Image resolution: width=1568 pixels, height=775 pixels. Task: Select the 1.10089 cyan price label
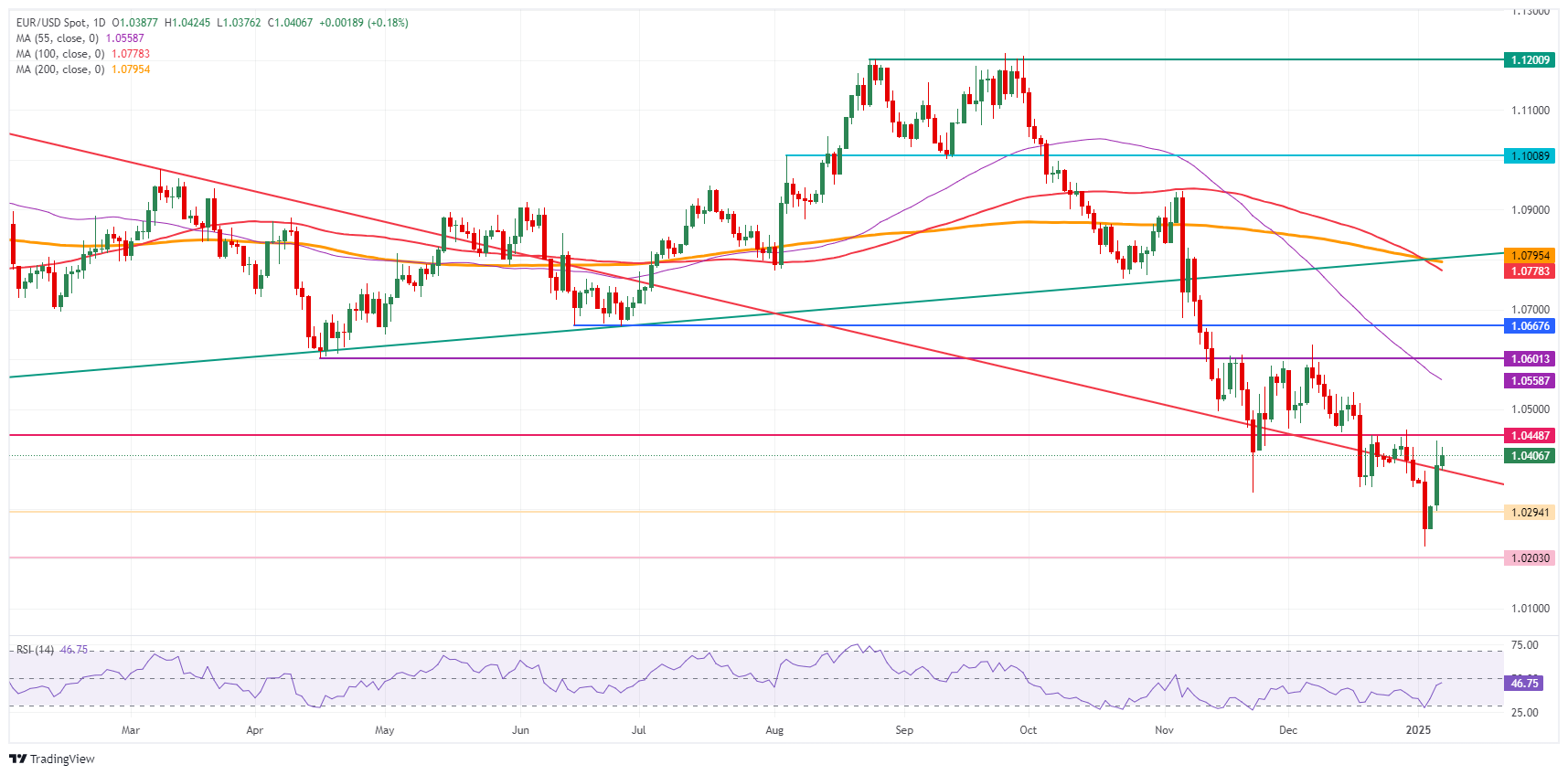click(1529, 156)
